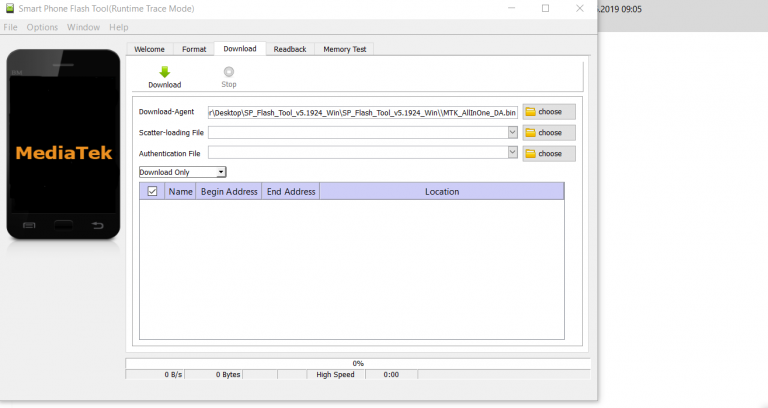
Task: Click the Download-Agent path field
Action: point(362,113)
